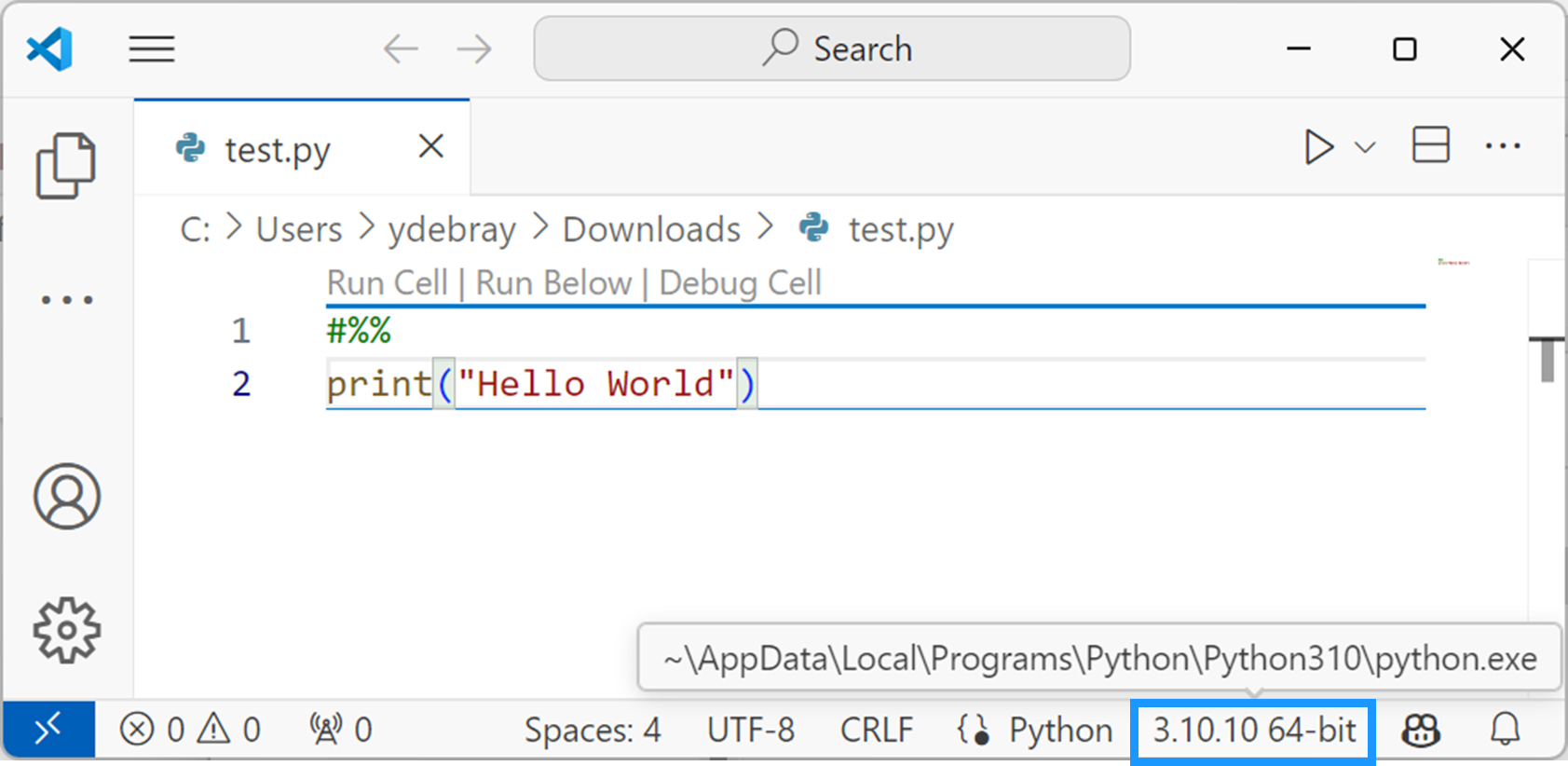Open the Explorer view in activity bar
This screenshot has height=766, width=1568.
click(65, 166)
